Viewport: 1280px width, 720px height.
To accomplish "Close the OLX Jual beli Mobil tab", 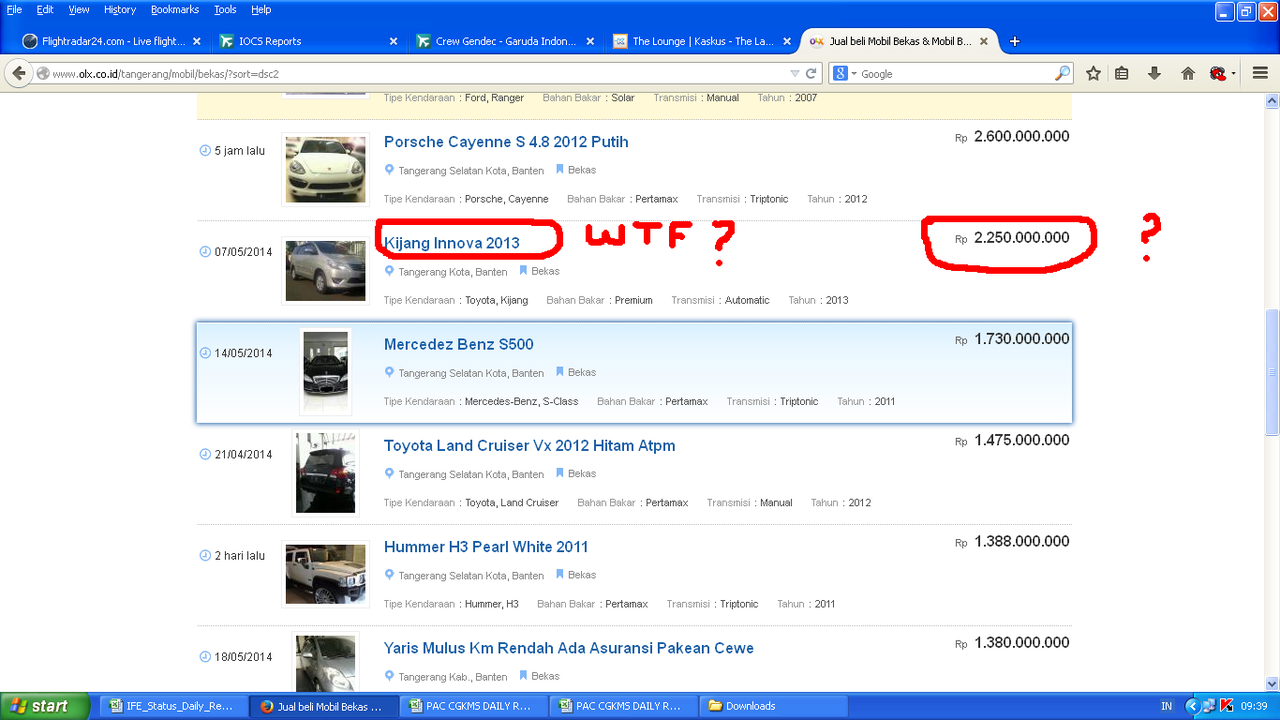I will (x=984, y=41).
